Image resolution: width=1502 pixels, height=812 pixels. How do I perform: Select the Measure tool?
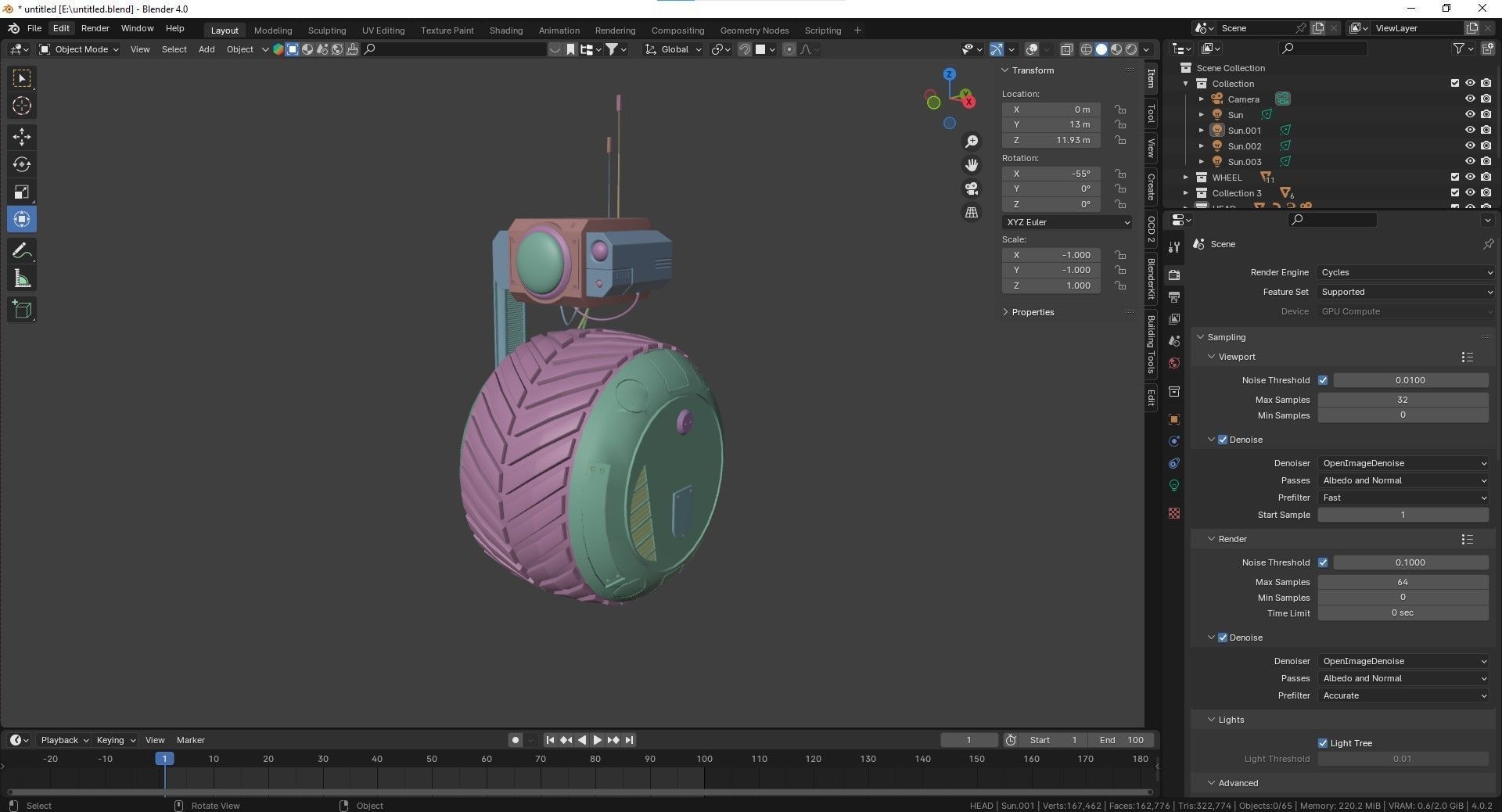tap(22, 278)
